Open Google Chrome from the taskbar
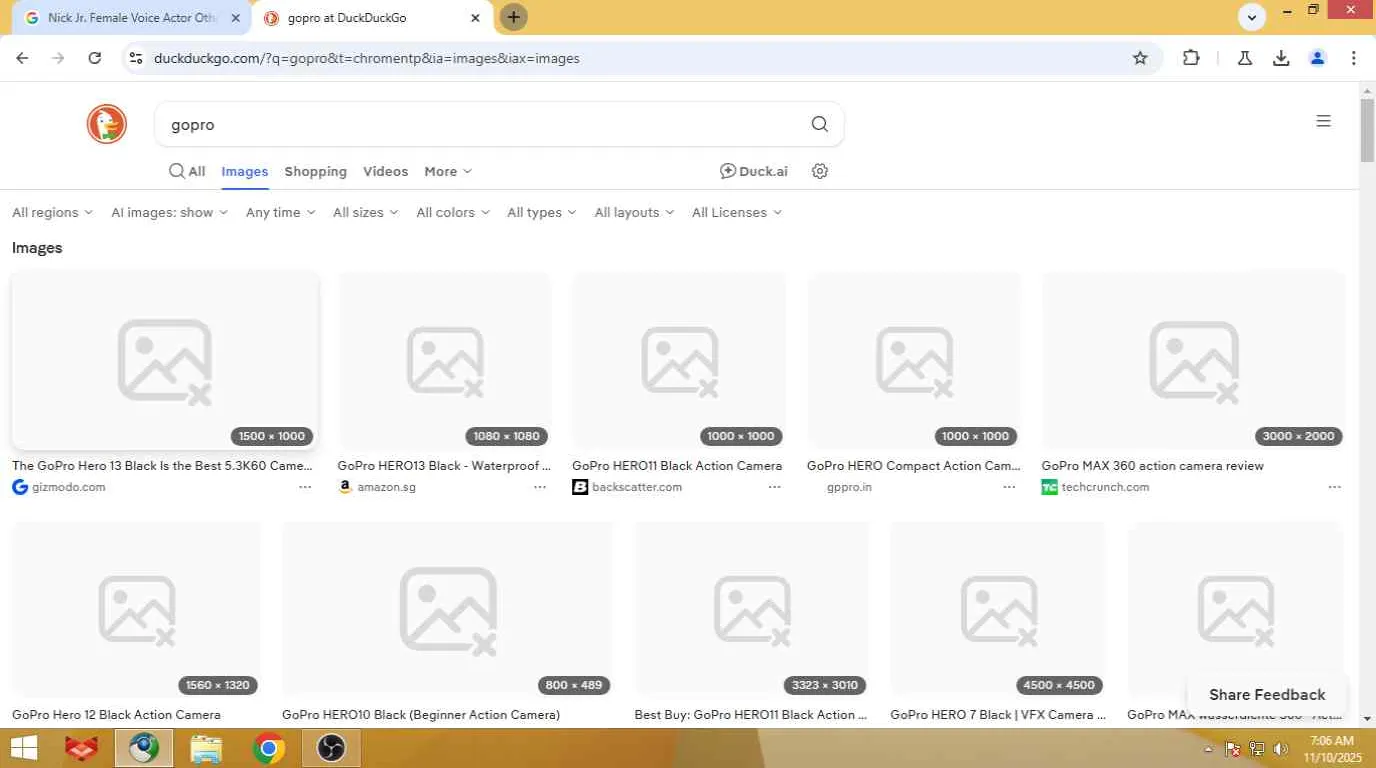This screenshot has height=768, width=1376. point(268,748)
